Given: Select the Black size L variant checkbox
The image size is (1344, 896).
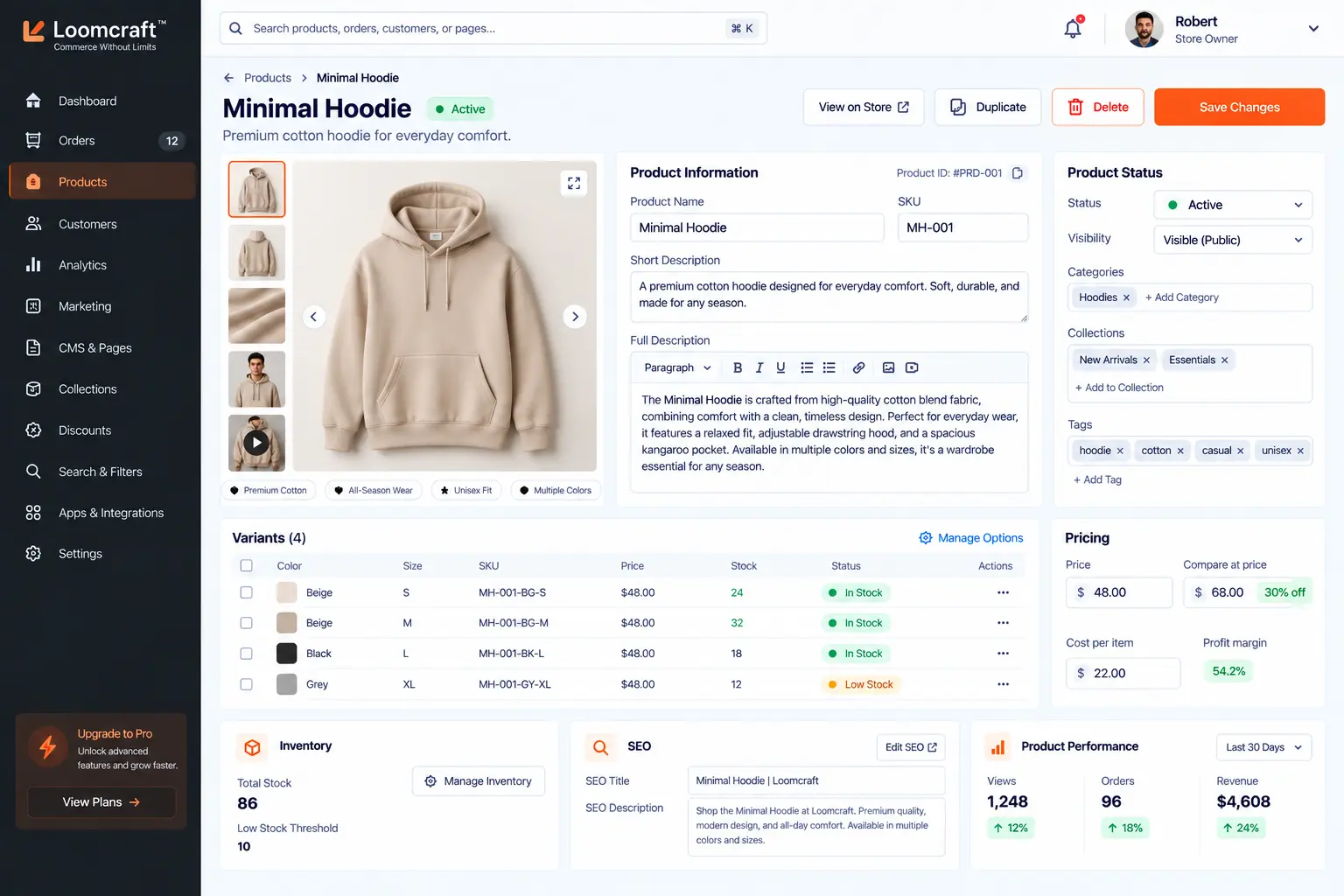Looking at the screenshot, I should point(247,654).
